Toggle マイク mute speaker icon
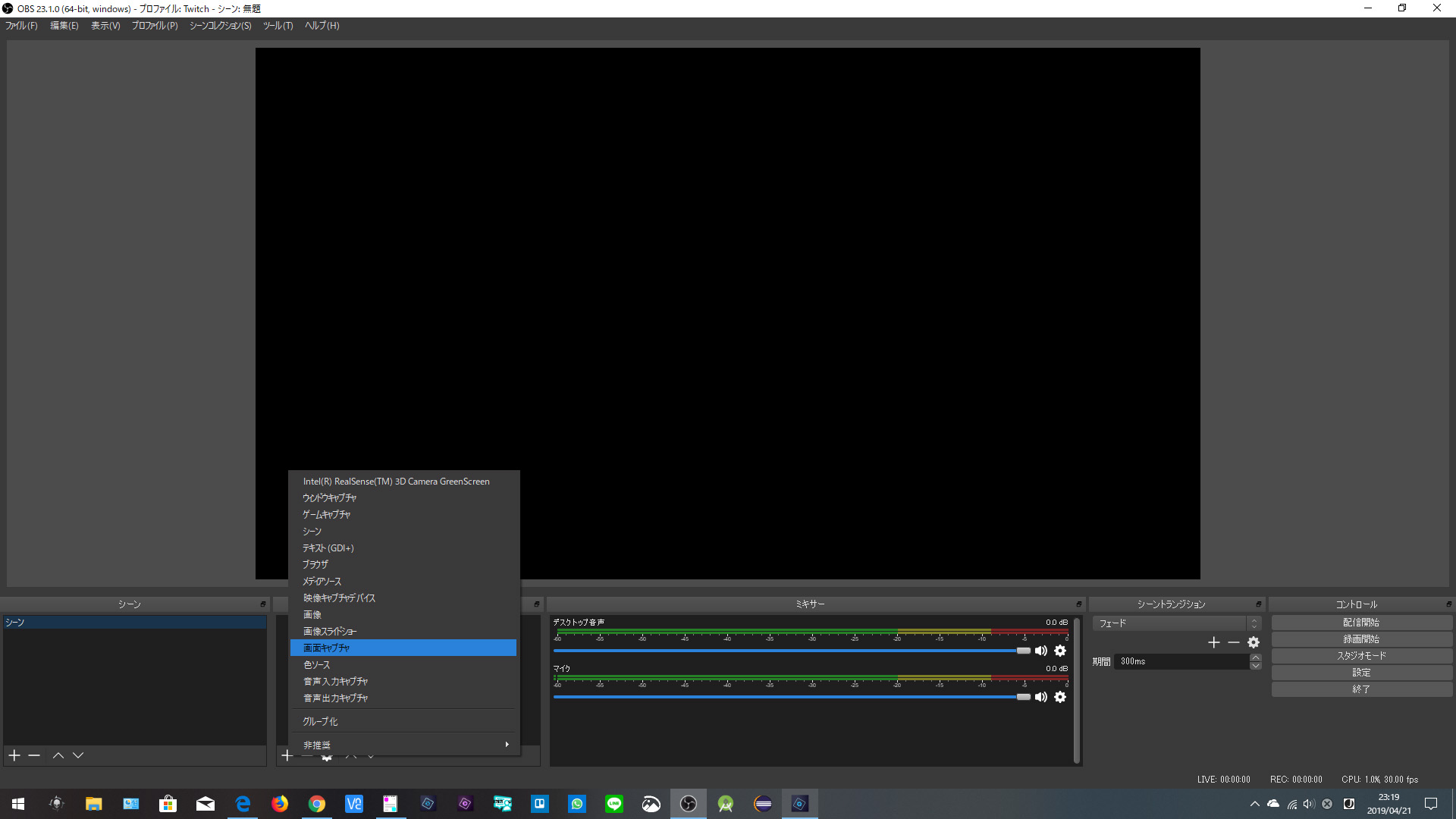The image size is (1456, 819). coord(1041,697)
